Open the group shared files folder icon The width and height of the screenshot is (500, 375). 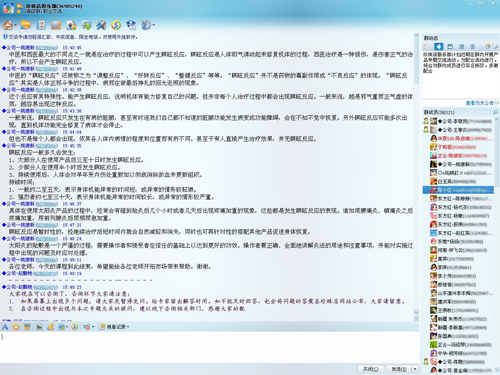click(26, 25)
